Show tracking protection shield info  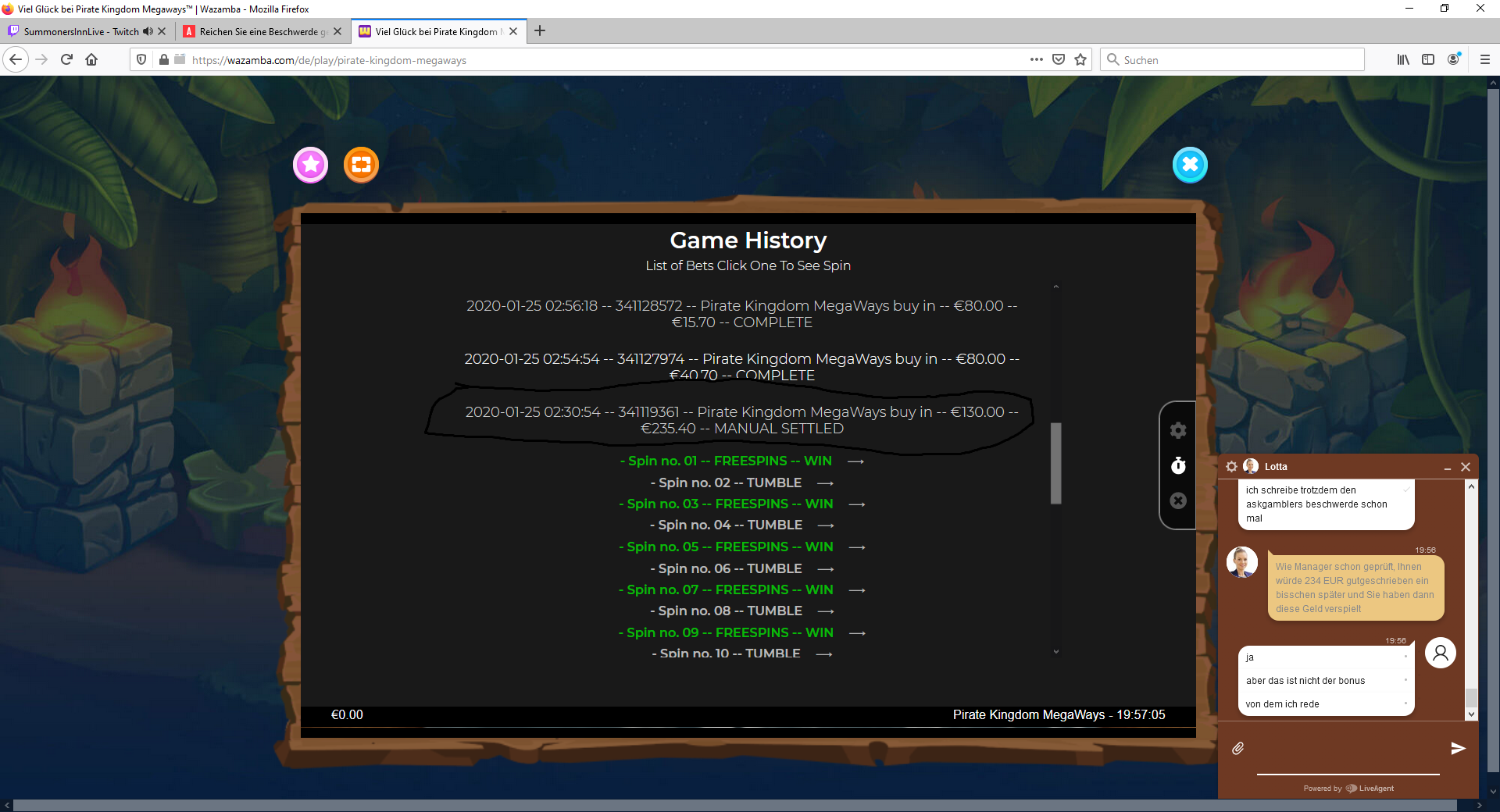[141, 59]
